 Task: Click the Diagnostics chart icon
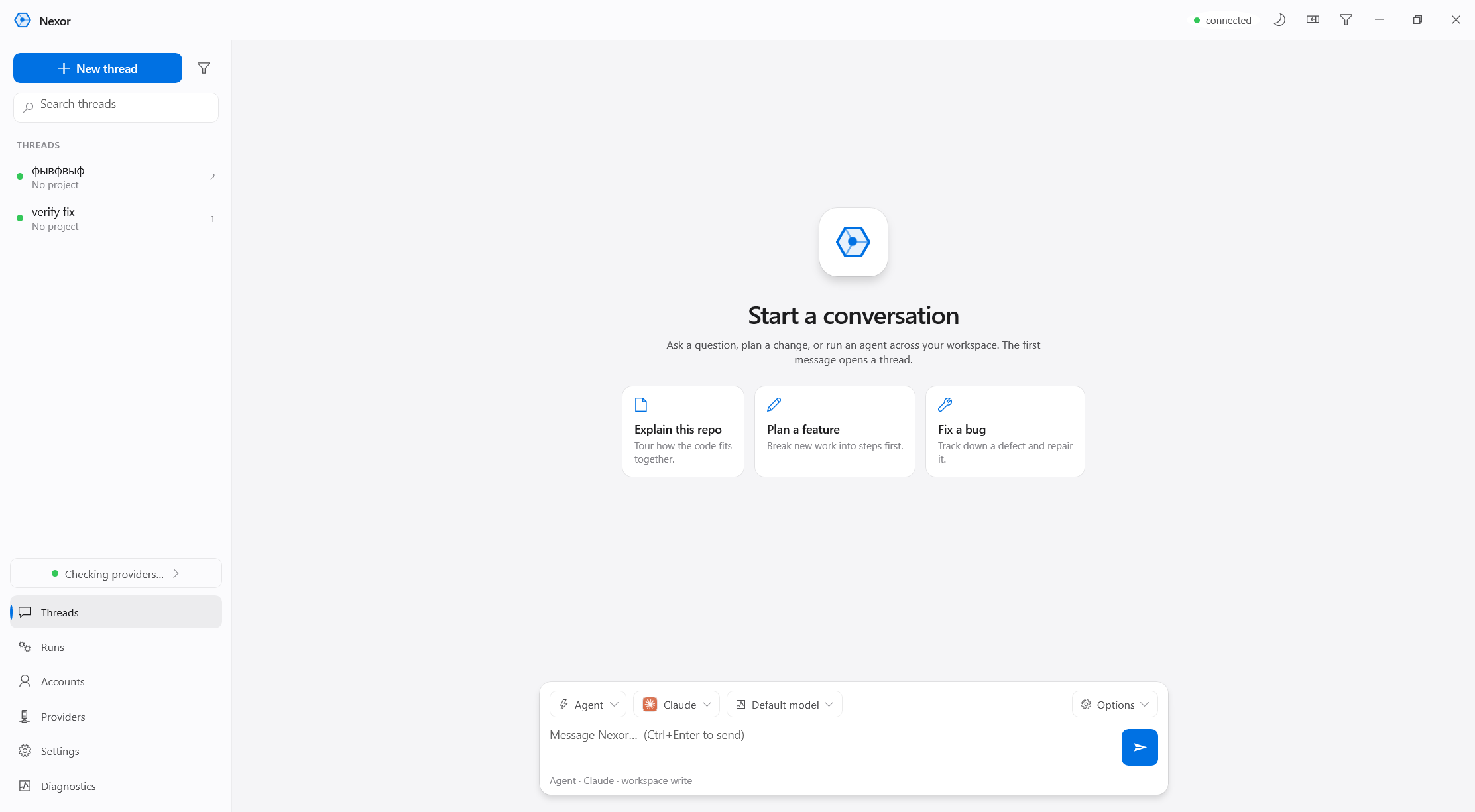[x=25, y=786]
